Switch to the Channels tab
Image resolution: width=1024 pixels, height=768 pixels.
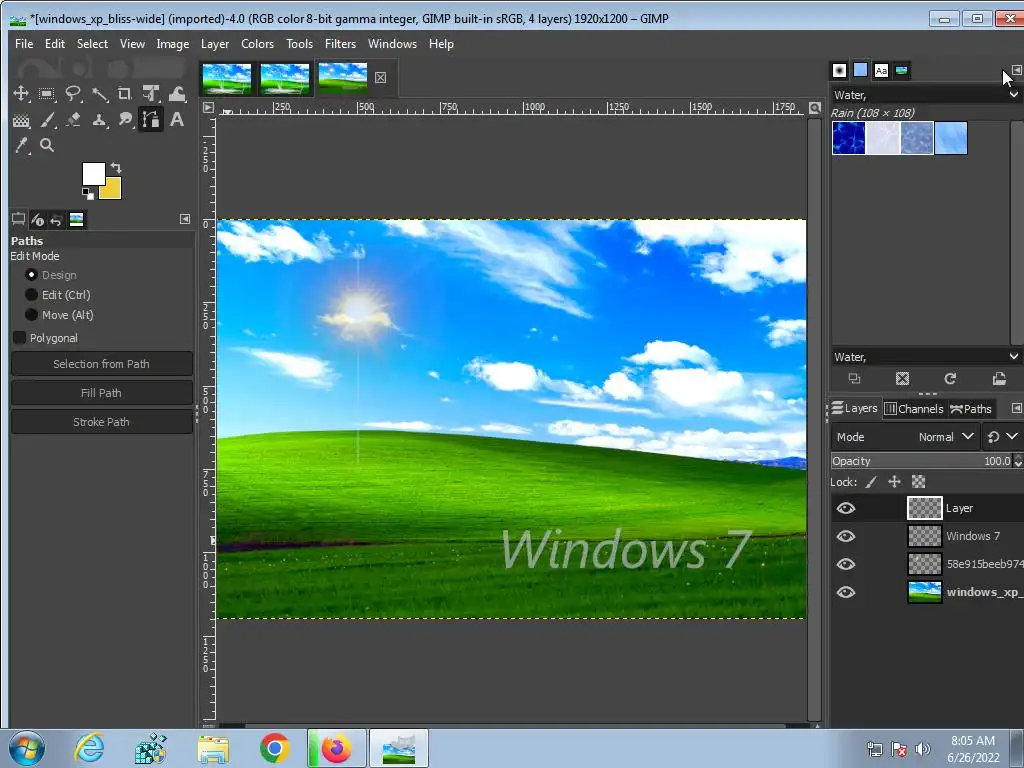[914, 409]
